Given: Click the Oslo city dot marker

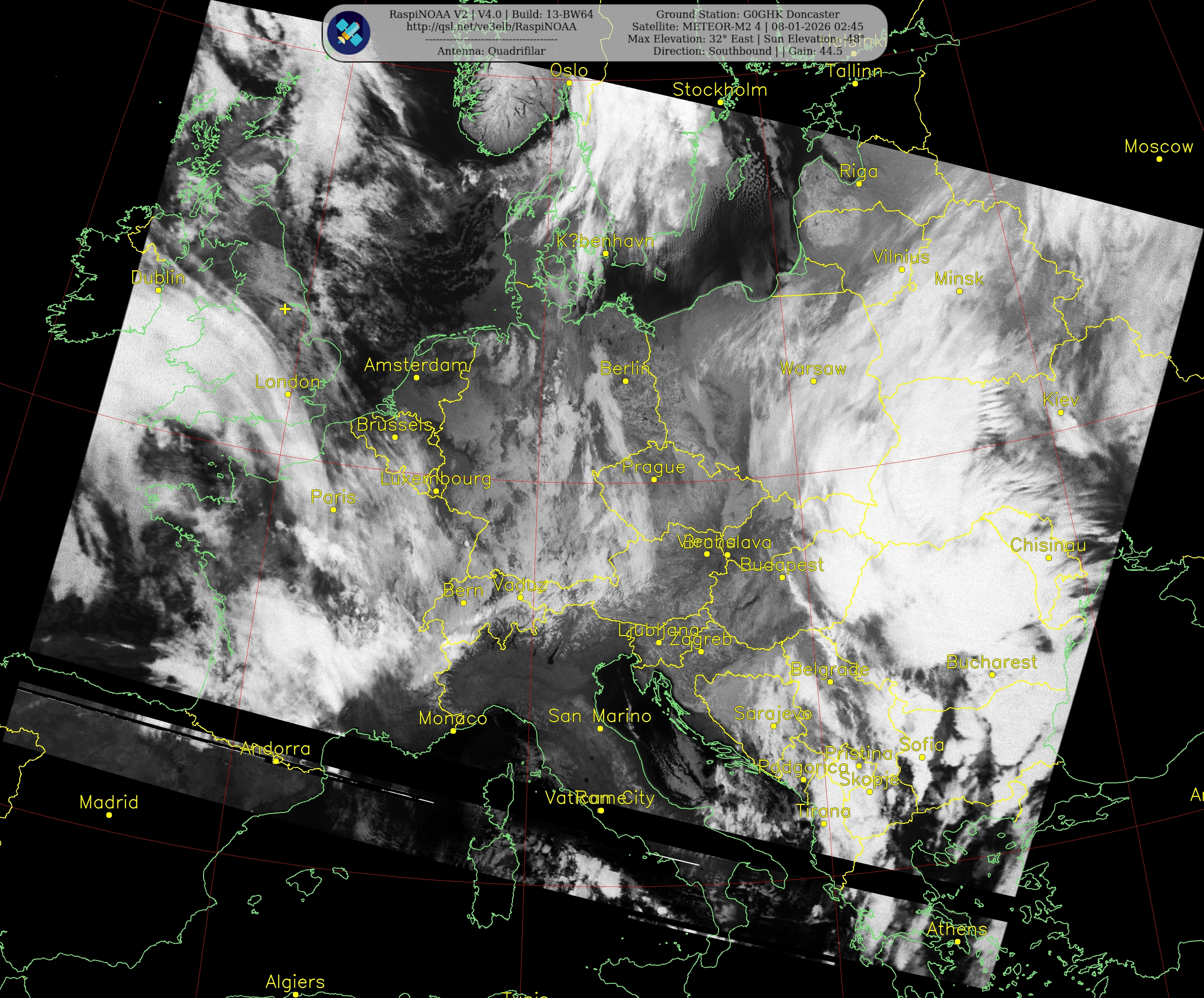Looking at the screenshot, I should click(569, 83).
